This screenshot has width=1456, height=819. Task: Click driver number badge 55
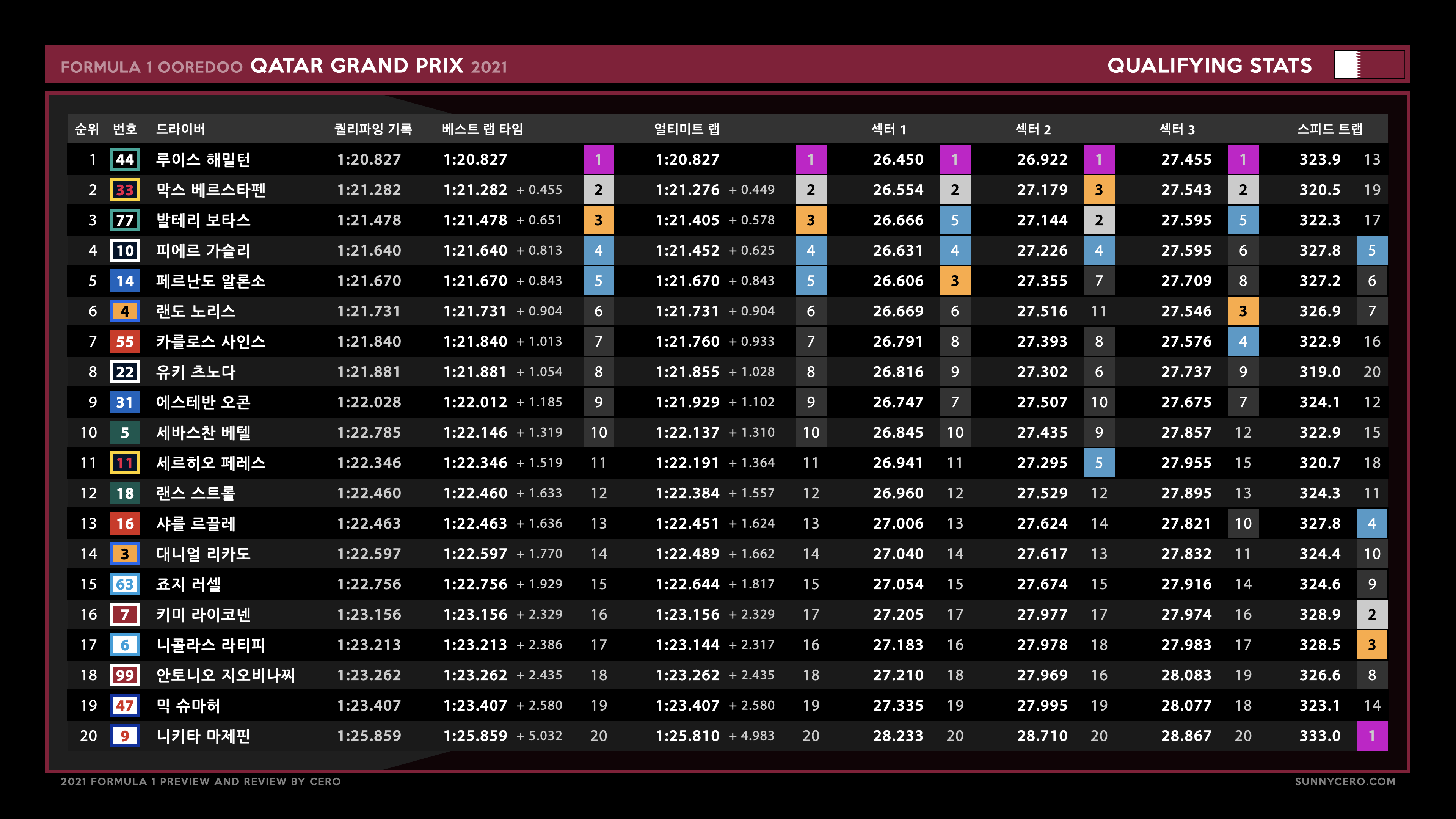tap(125, 341)
